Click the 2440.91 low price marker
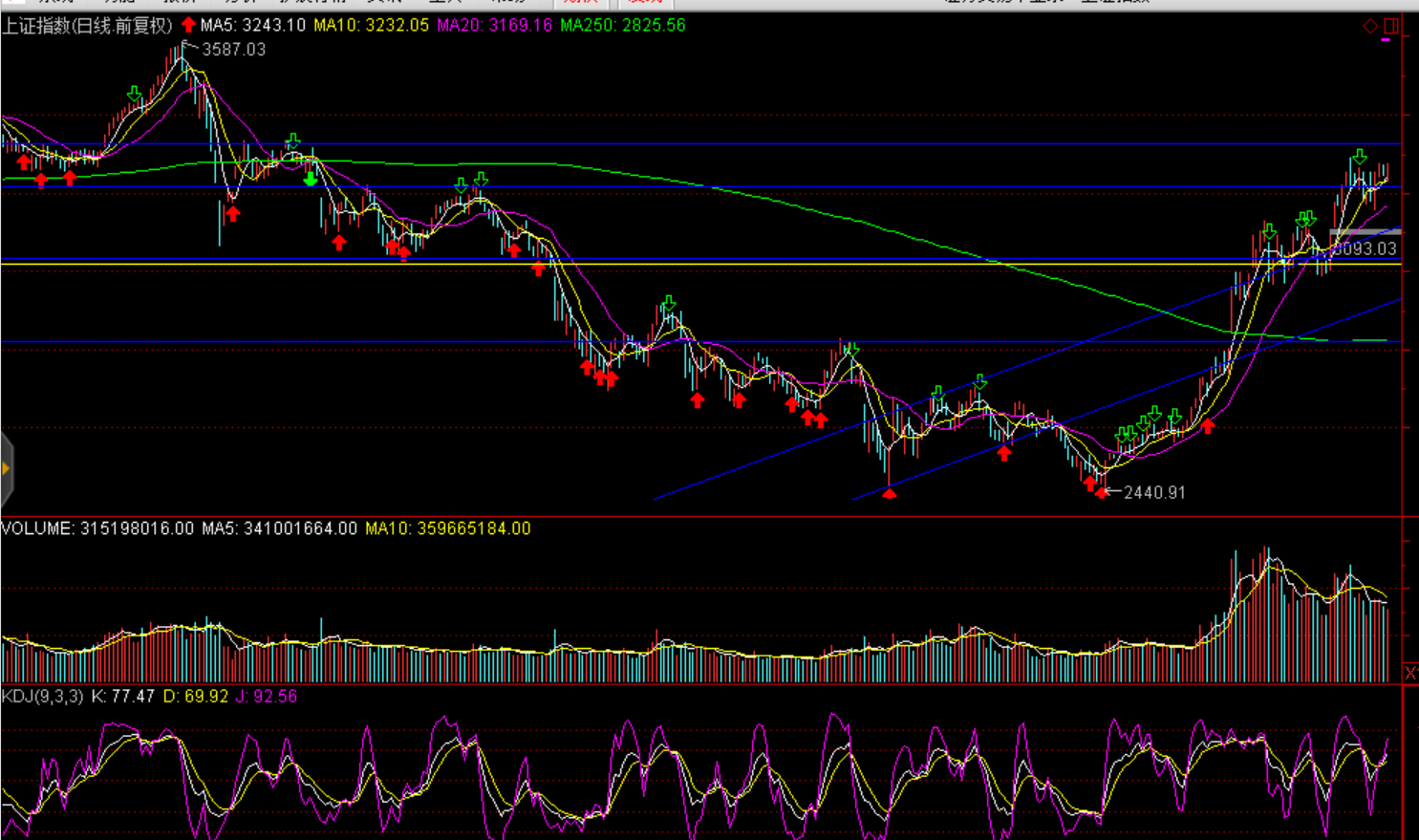 (1154, 492)
